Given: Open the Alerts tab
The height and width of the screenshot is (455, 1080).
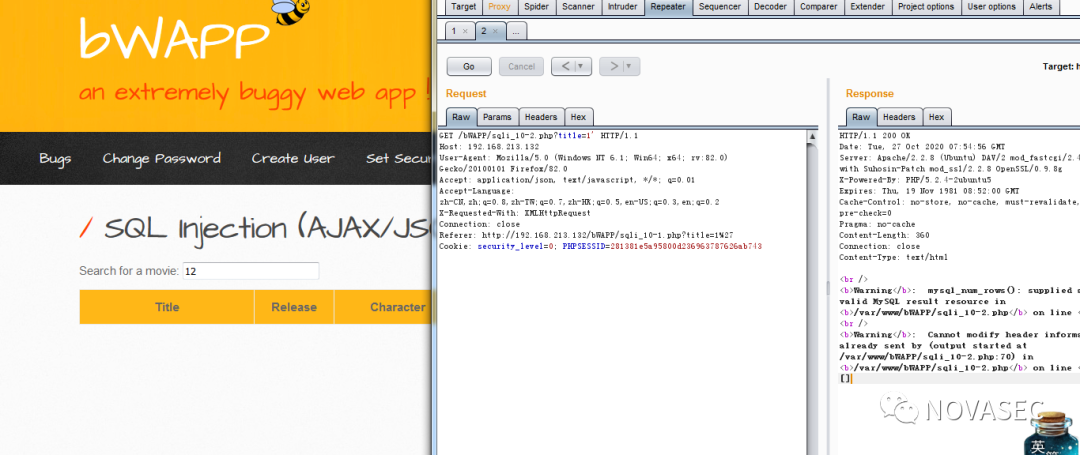Looking at the screenshot, I should (1041, 7).
